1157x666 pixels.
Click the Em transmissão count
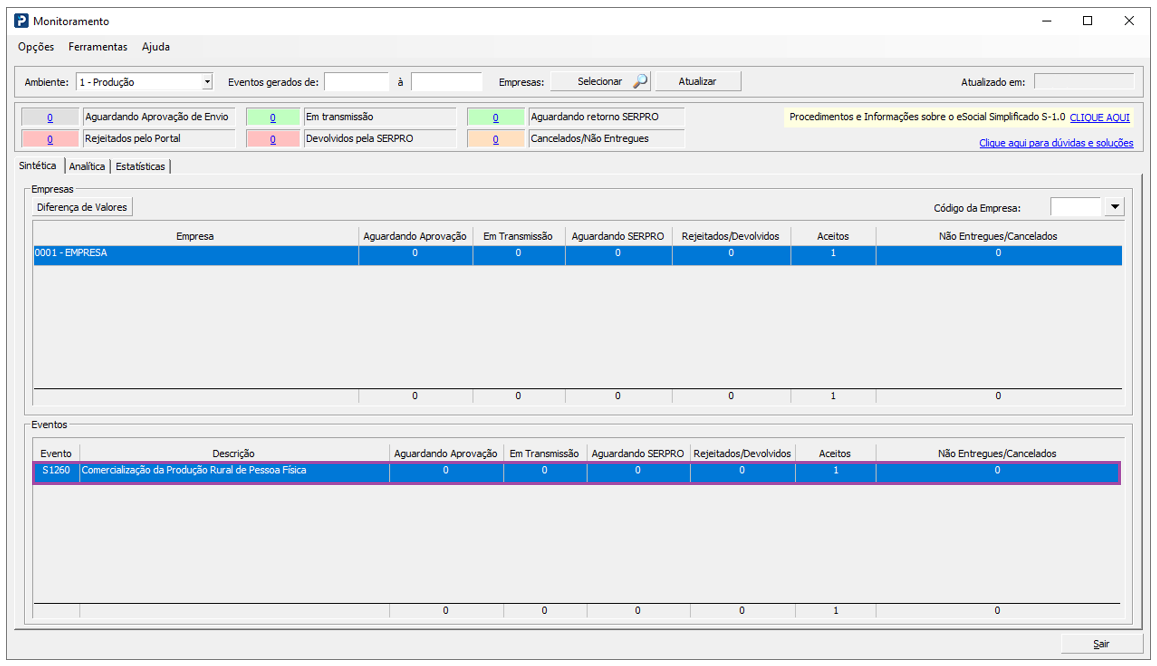273,117
